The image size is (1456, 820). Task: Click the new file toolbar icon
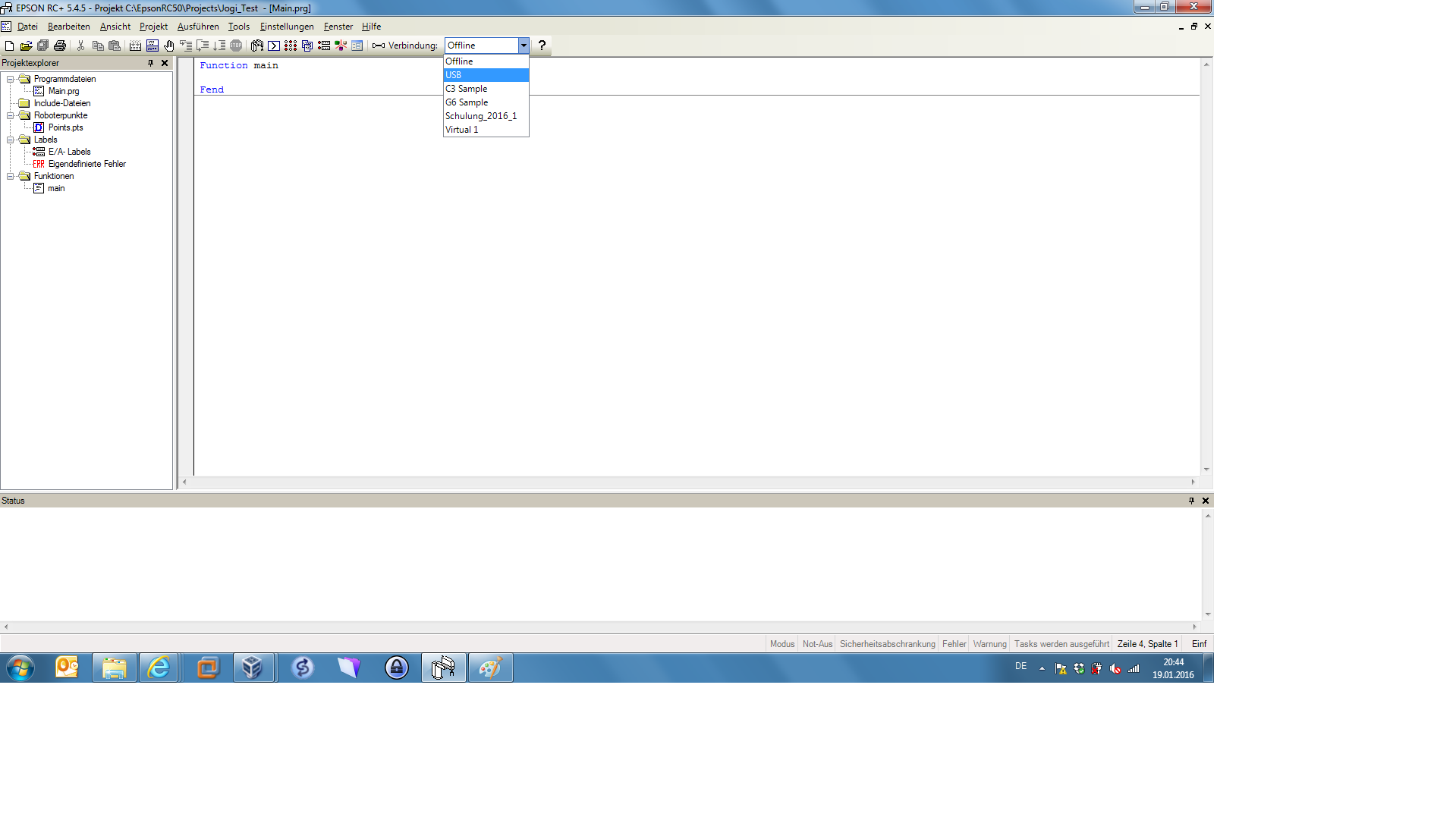click(x=9, y=46)
